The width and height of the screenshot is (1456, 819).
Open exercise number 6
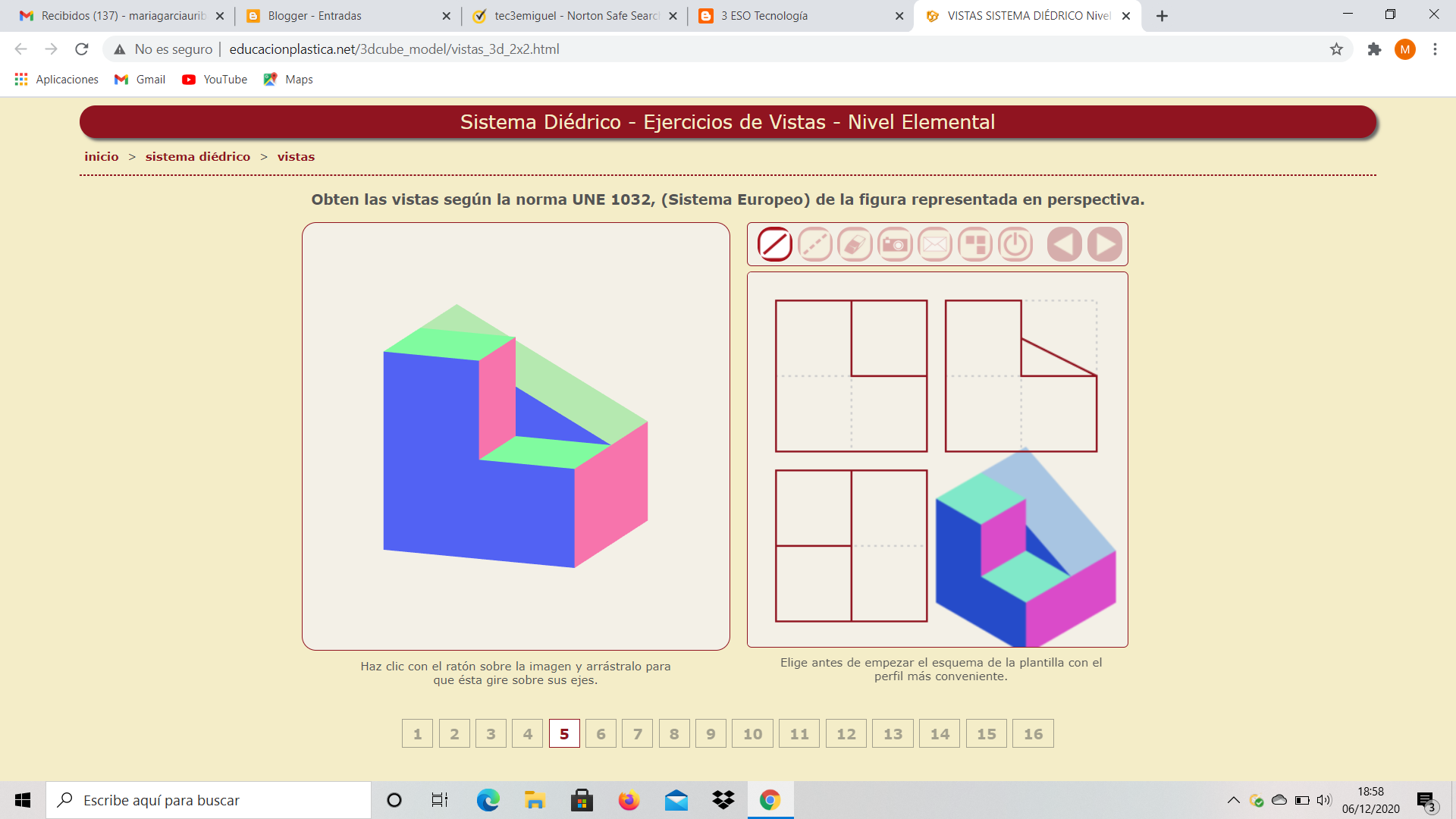point(601,733)
